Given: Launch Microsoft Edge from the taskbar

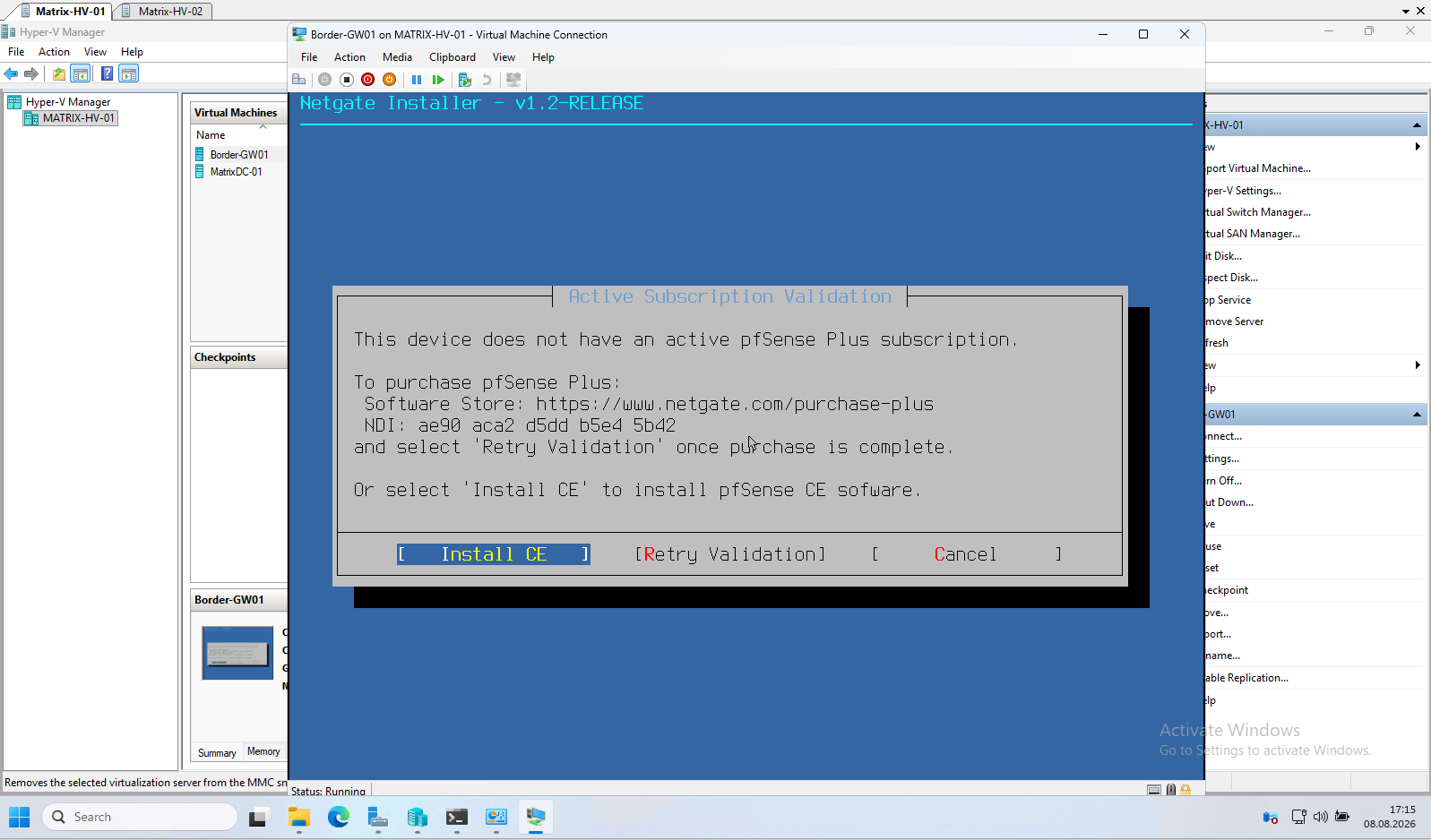Looking at the screenshot, I should click(x=338, y=817).
